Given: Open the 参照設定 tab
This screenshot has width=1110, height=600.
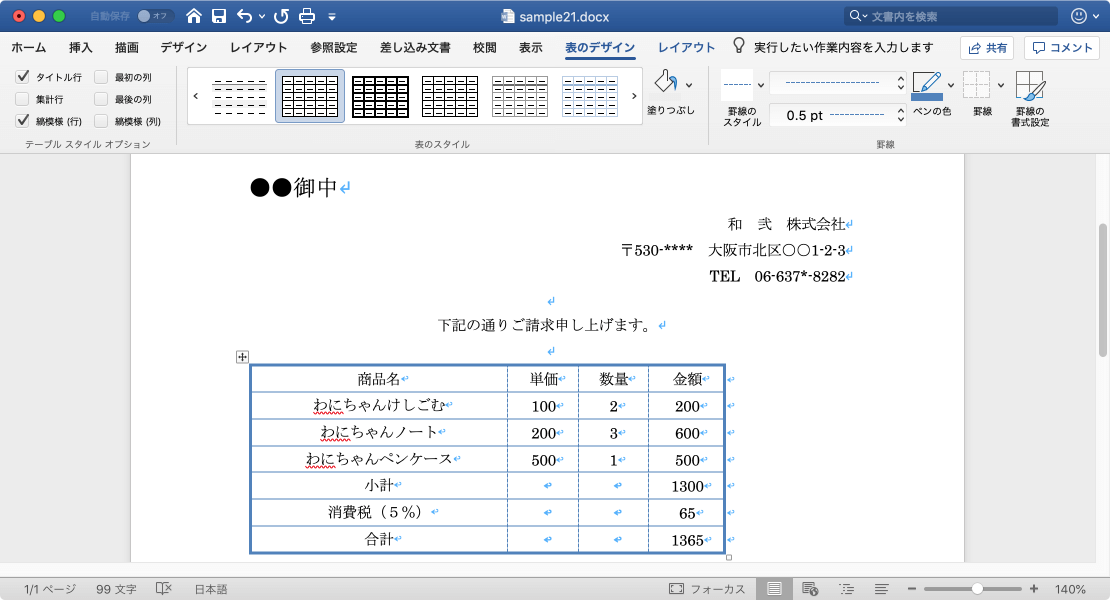Looking at the screenshot, I should click(333, 47).
